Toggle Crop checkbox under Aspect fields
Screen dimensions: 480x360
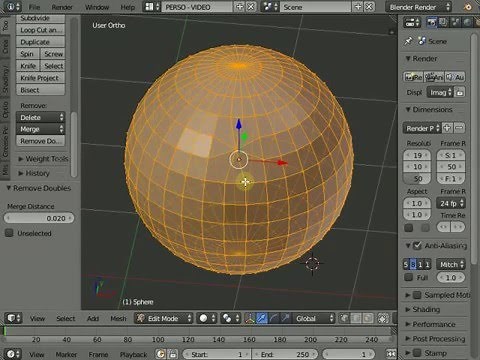425,228
